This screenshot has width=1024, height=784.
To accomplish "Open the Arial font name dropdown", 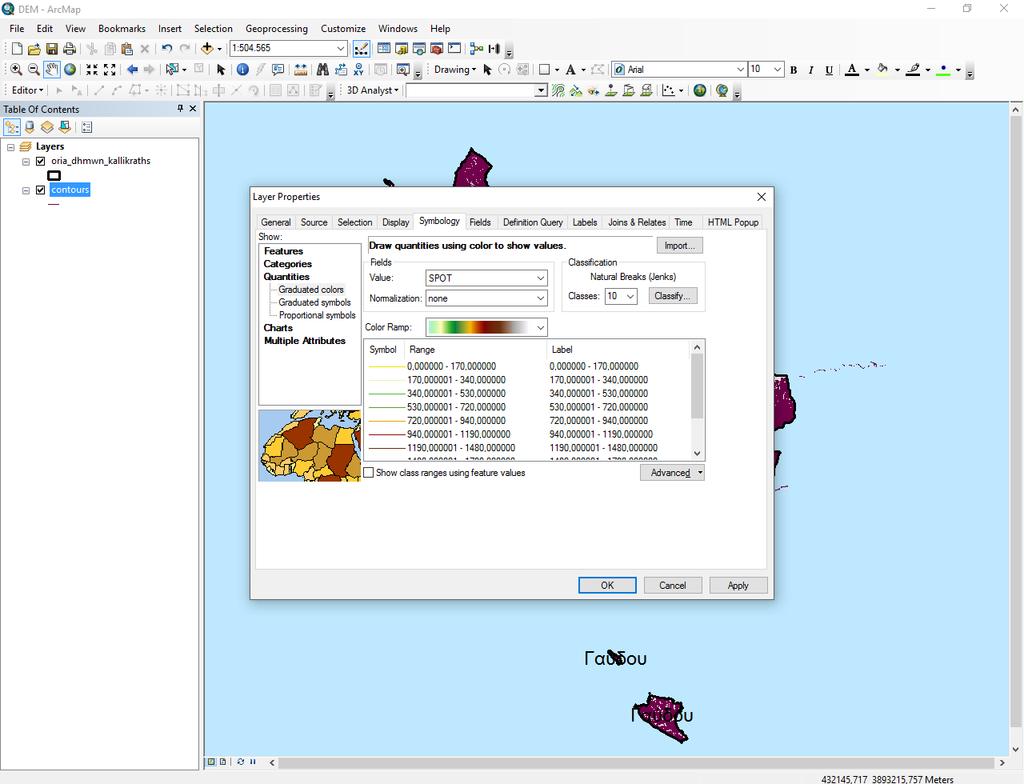I will [x=740, y=69].
